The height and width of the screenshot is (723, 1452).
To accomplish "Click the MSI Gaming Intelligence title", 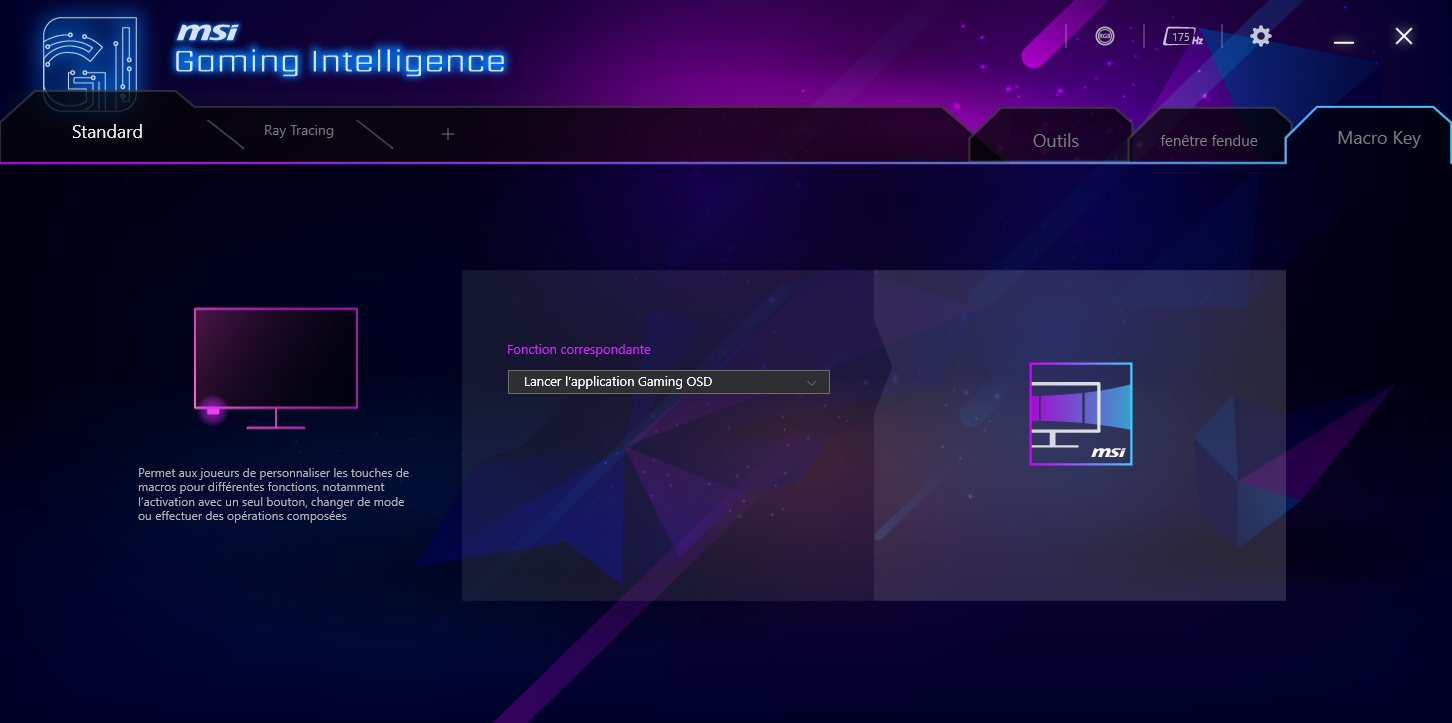I will [x=340, y=50].
